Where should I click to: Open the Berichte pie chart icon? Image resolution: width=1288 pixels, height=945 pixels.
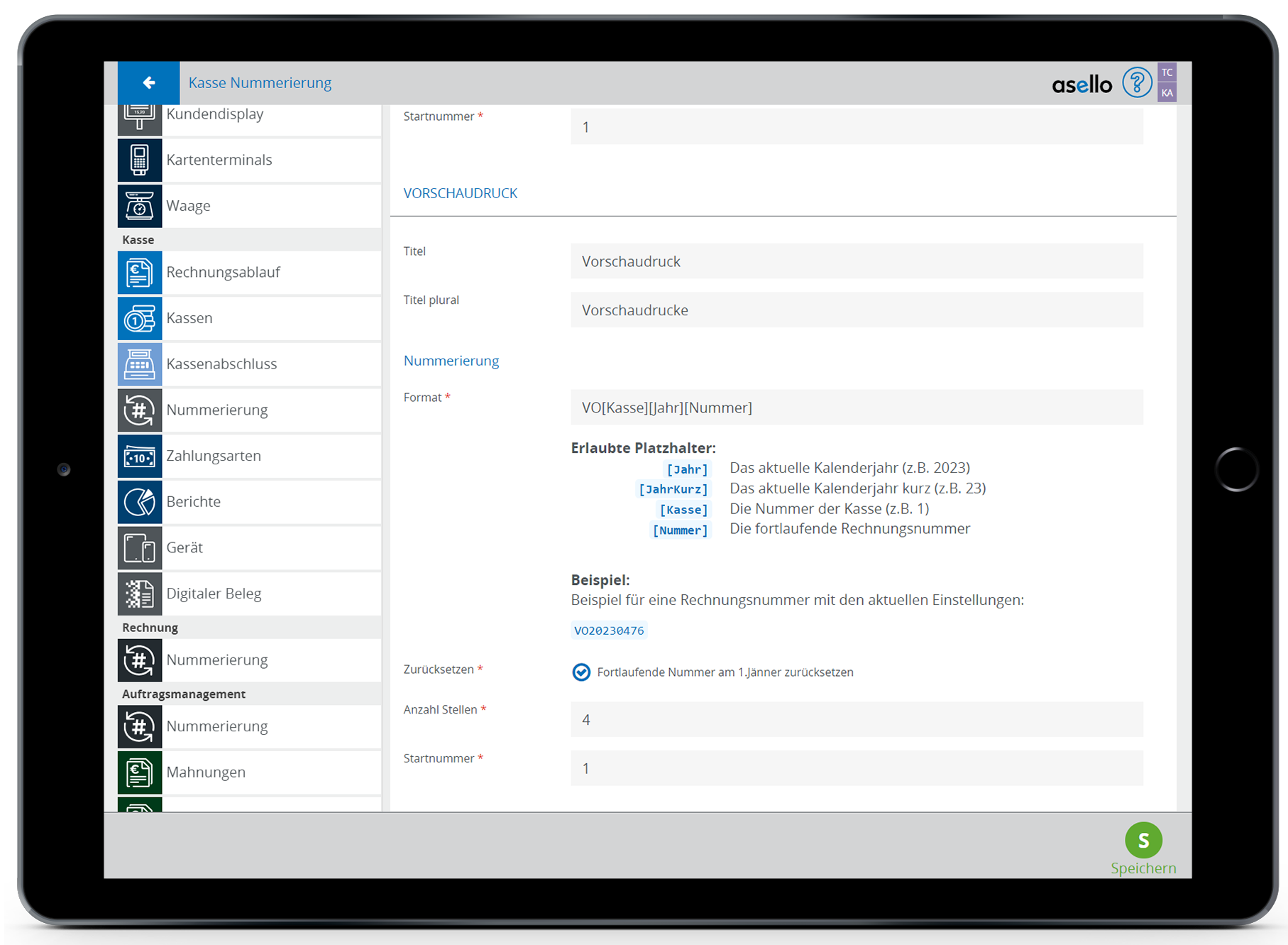click(x=140, y=502)
